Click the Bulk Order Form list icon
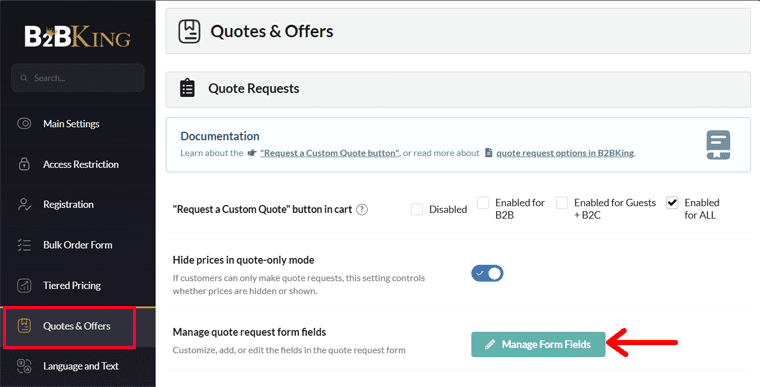This screenshot has height=387, width=760. (24, 245)
